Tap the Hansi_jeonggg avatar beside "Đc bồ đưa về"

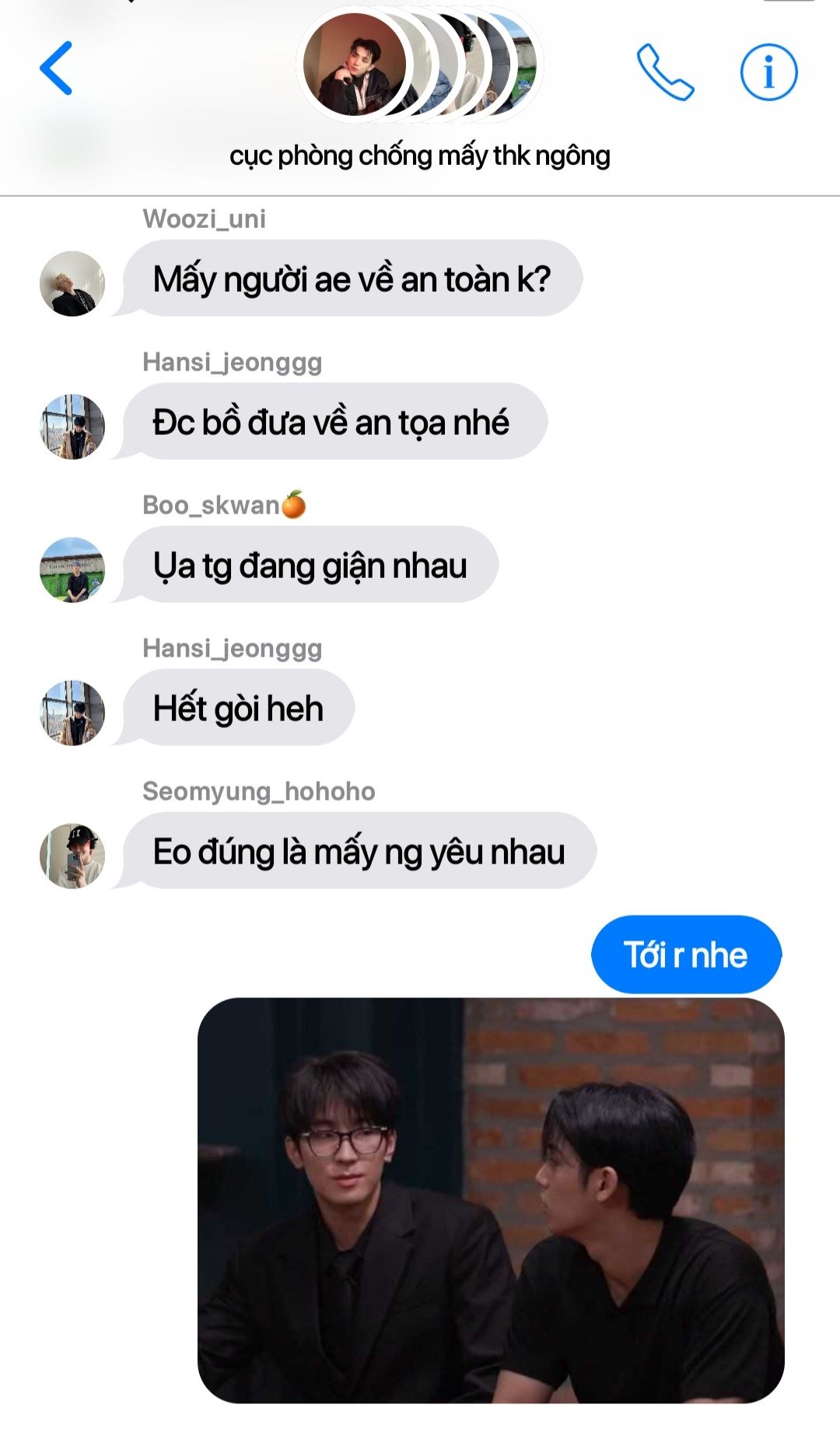click(x=72, y=426)
